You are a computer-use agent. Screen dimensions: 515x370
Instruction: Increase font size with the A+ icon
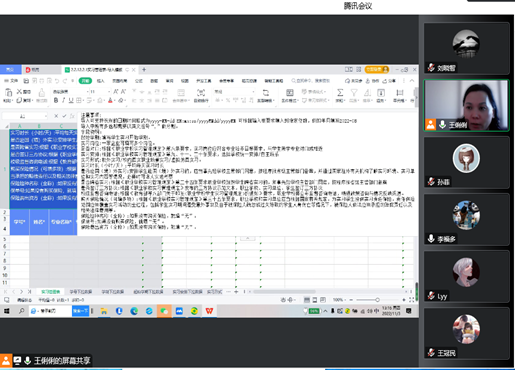point(116,91)
